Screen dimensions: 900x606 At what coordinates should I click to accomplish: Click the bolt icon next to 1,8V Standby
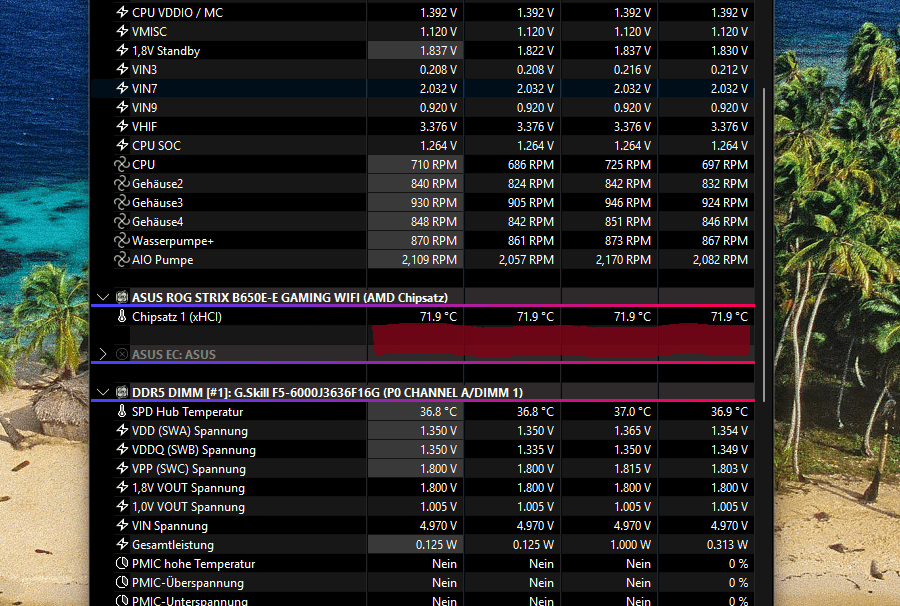pos(122,50)
